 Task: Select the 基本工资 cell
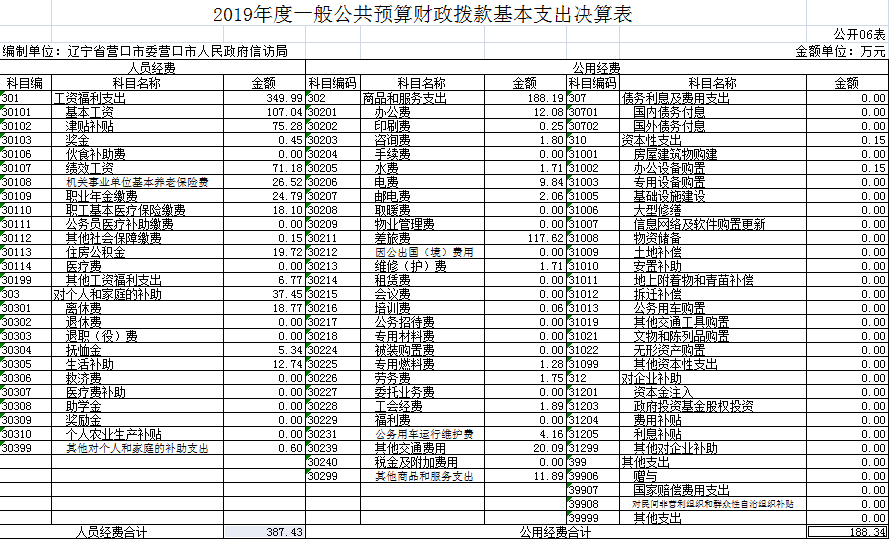(x=138, y=112)
